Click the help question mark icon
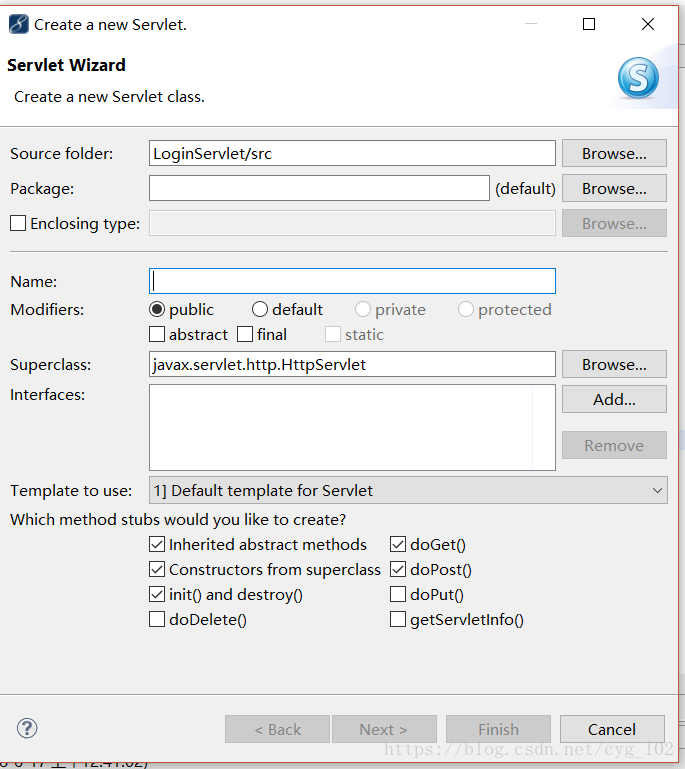This screenshot has height=769, width=685. pyautogui.click(x=27, y=728)
